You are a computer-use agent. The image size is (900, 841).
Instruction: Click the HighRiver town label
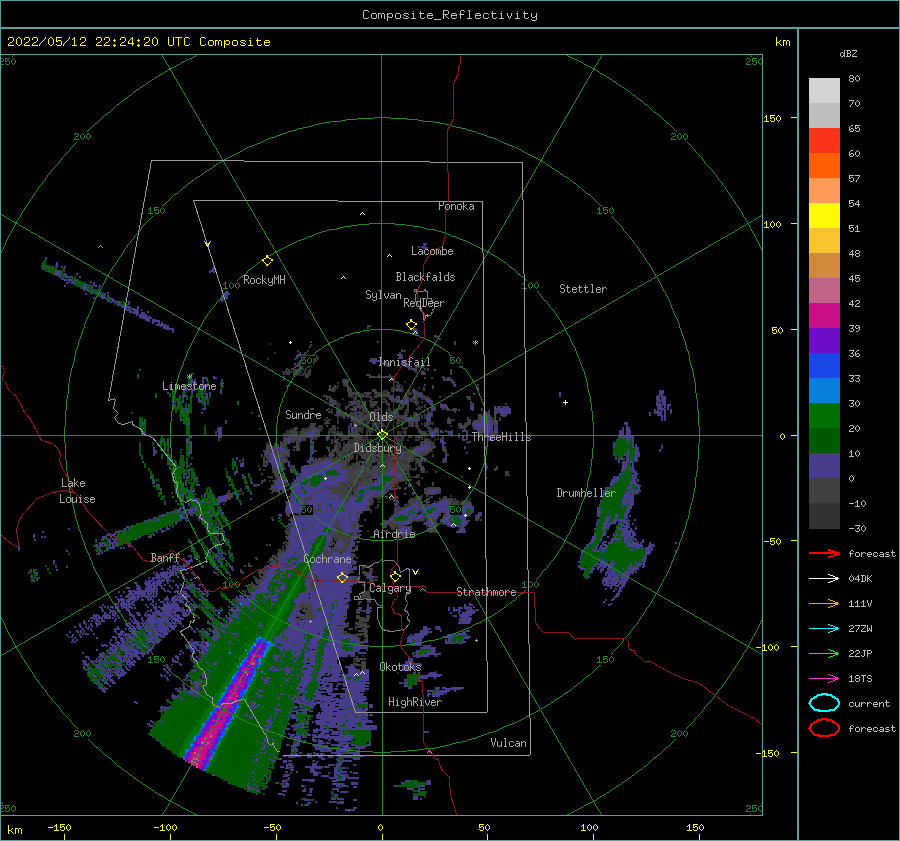pos(415,702)
